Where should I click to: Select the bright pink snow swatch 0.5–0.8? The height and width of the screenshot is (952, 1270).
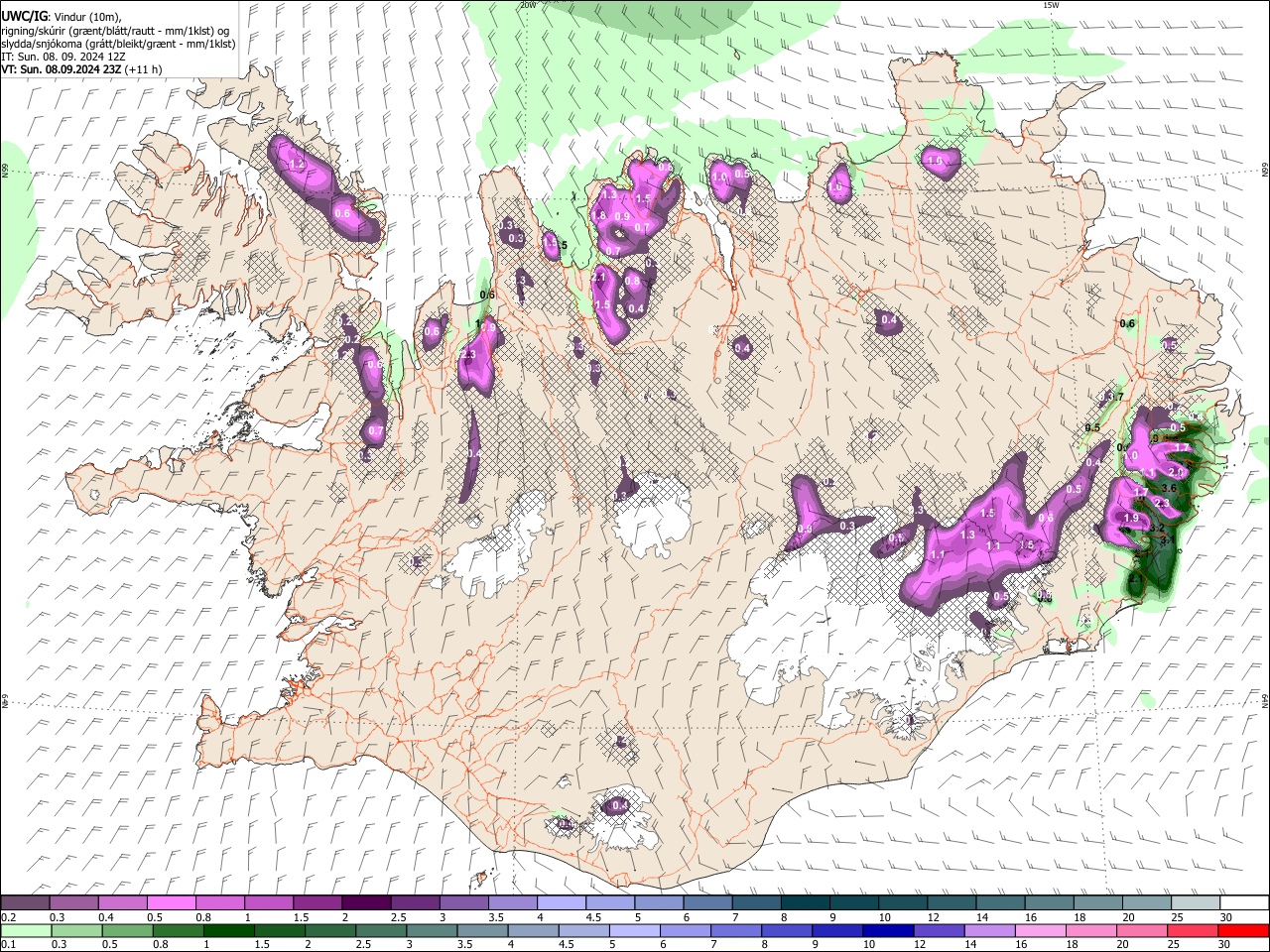pos(173,903)
